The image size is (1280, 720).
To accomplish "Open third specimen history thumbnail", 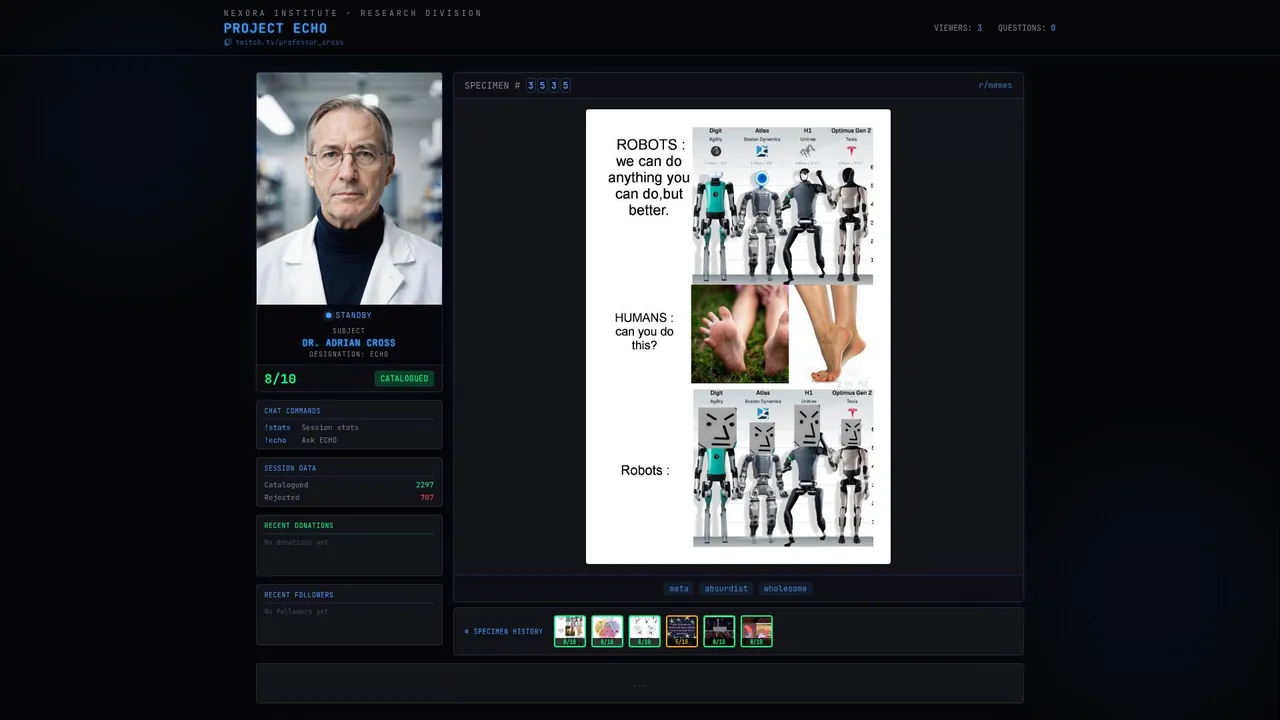I will click(645, 631).
